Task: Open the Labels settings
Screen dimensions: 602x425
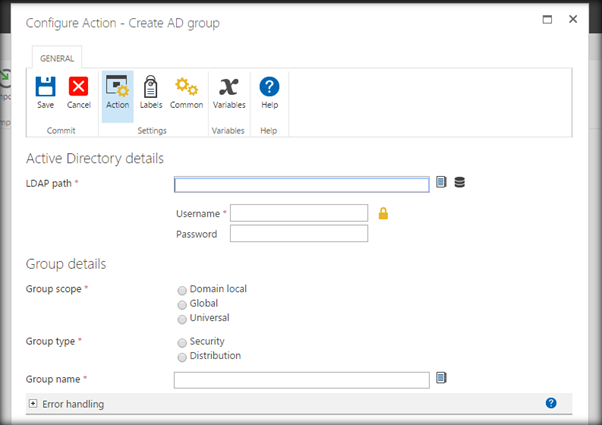Action: [x=151, y=90]
